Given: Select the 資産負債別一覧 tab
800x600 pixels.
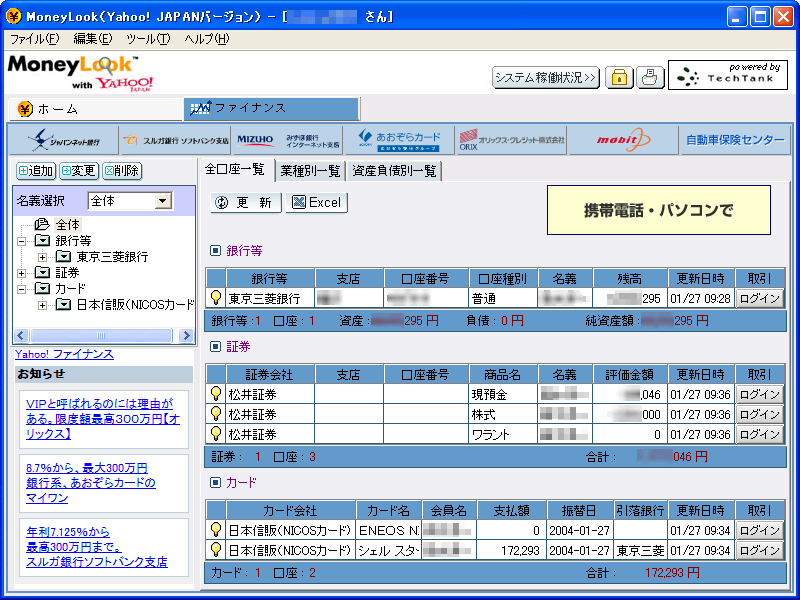Looking at the screenshot, I should pos(394,170).
